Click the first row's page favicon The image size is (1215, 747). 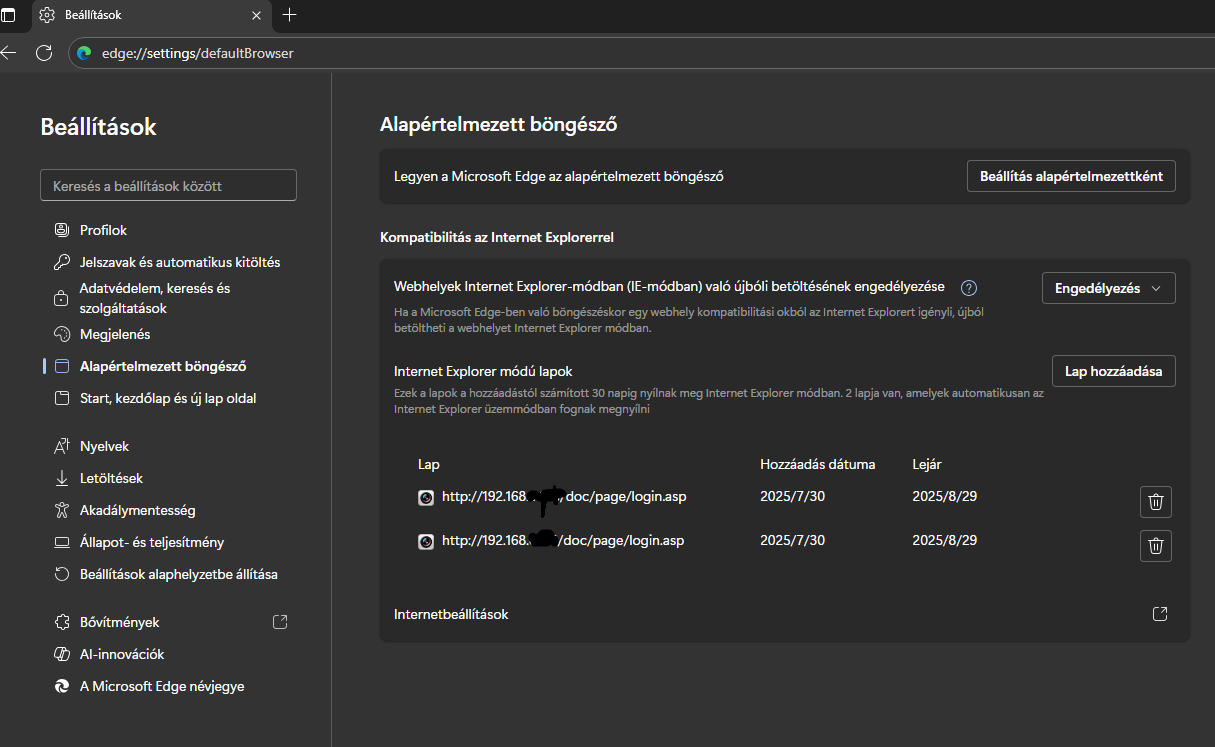(426, 497)
